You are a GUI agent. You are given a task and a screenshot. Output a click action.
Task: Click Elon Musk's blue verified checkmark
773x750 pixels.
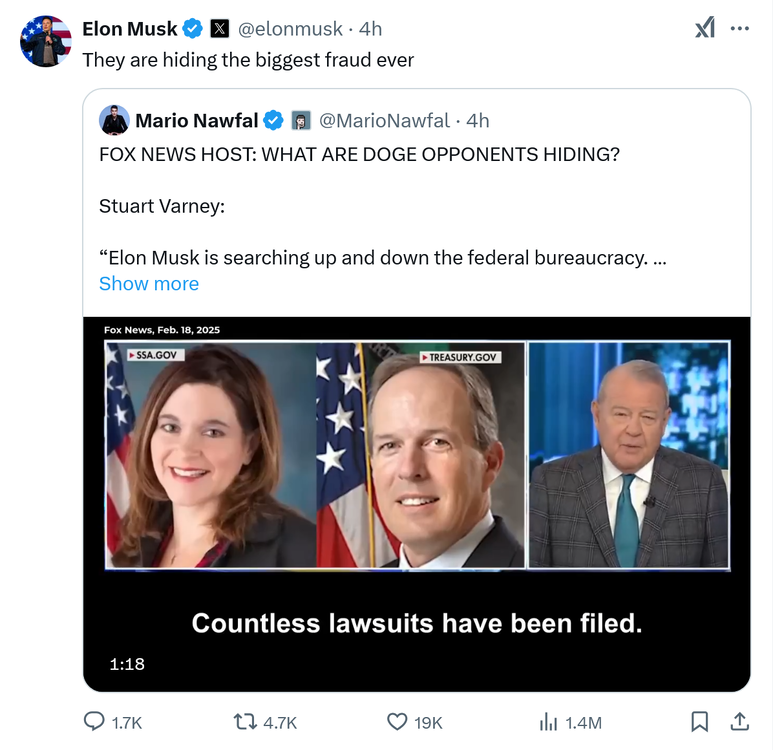tap(194, 29)
